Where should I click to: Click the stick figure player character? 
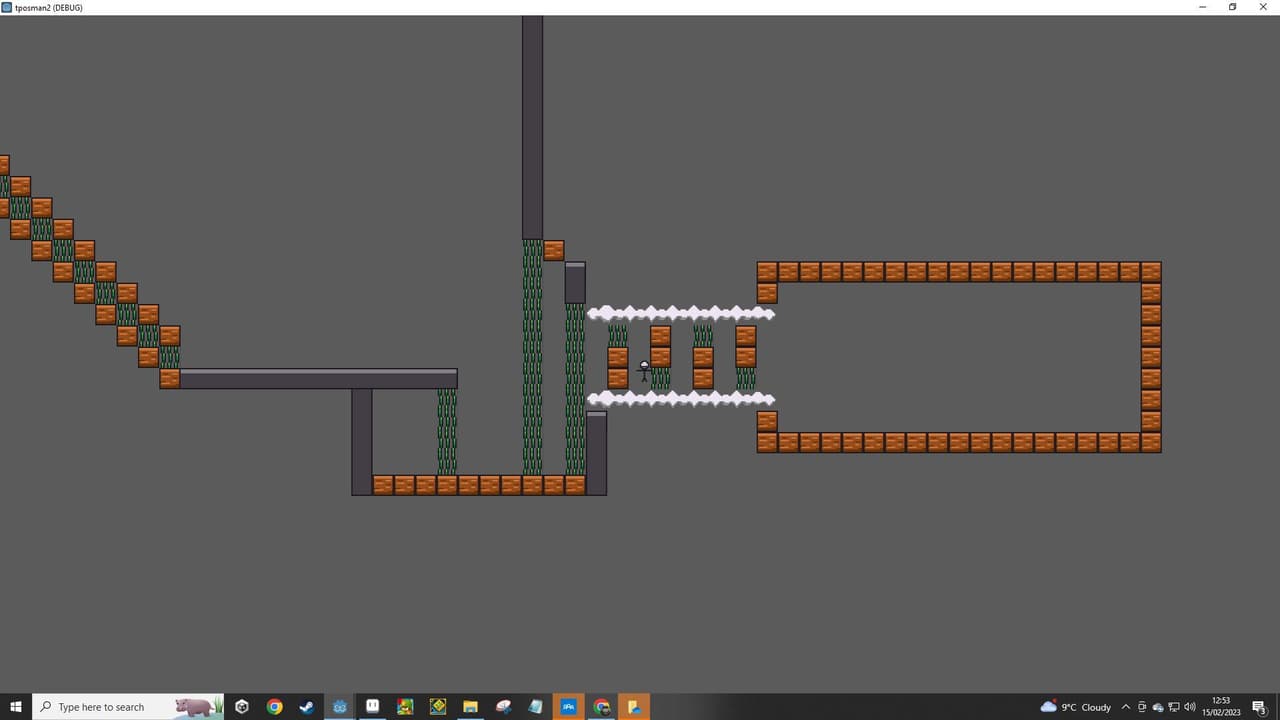pos(644,371)
